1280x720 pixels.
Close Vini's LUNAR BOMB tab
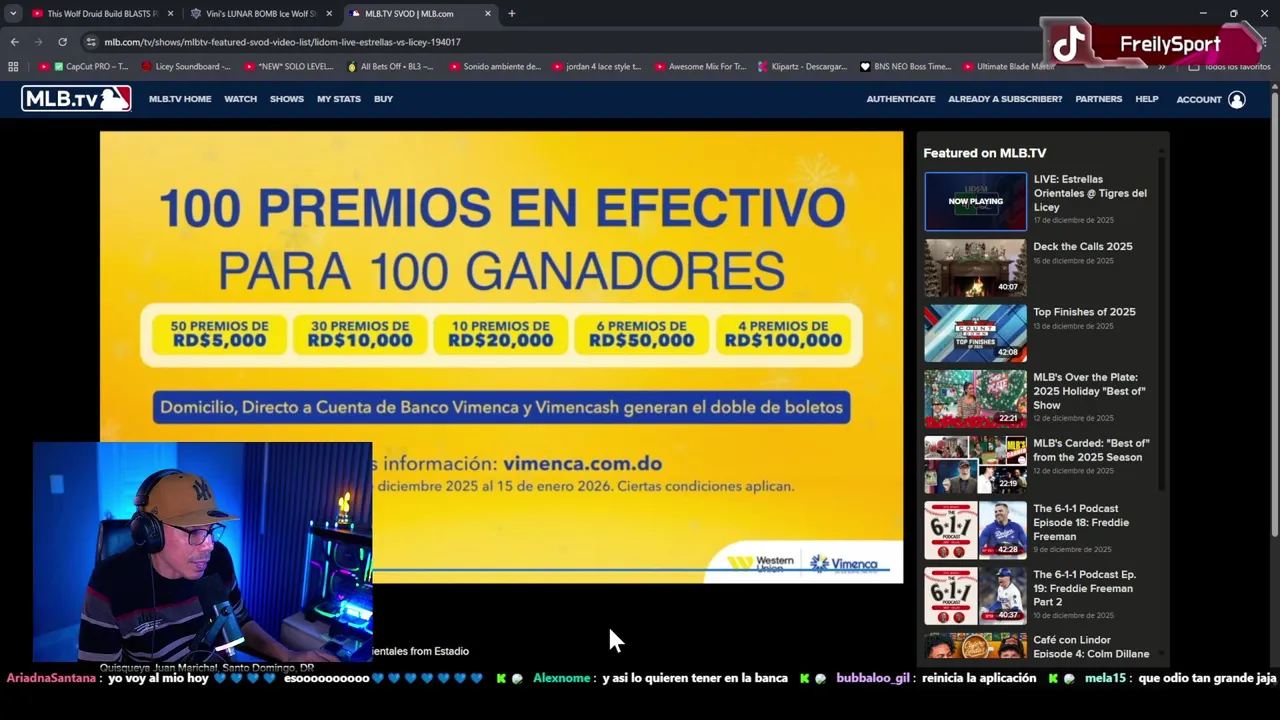coord(329,14)
